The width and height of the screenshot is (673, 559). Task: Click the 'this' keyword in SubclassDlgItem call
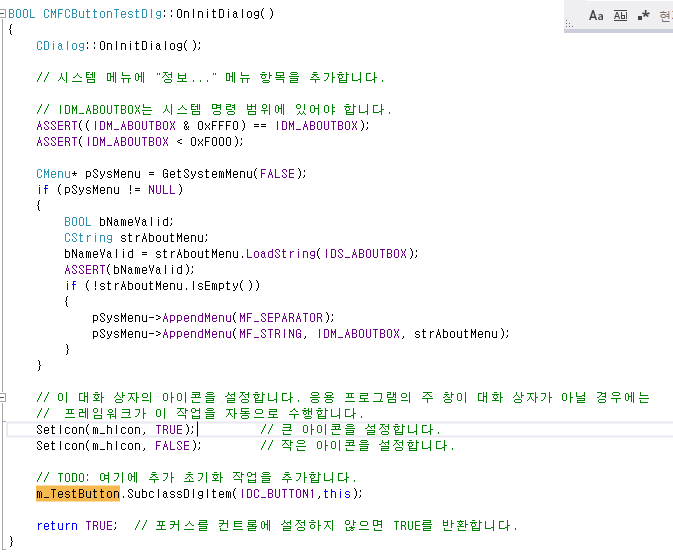(x=337, y=494)
